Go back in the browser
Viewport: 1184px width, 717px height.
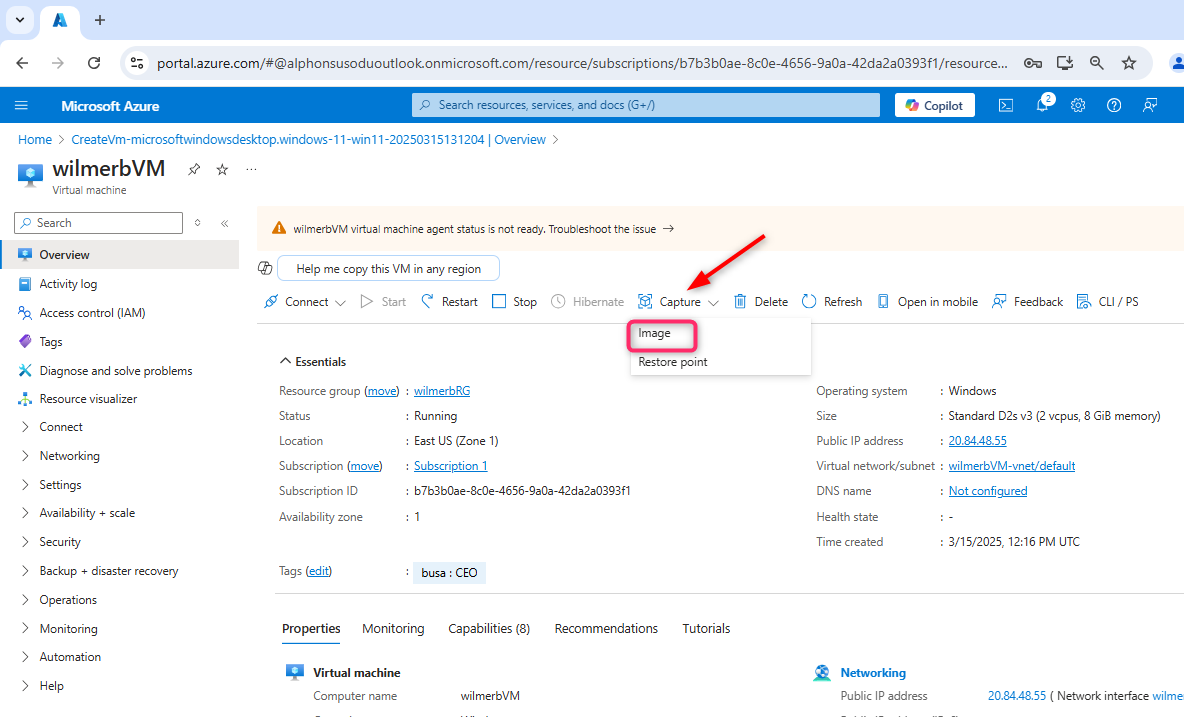[x=22, y=63]
